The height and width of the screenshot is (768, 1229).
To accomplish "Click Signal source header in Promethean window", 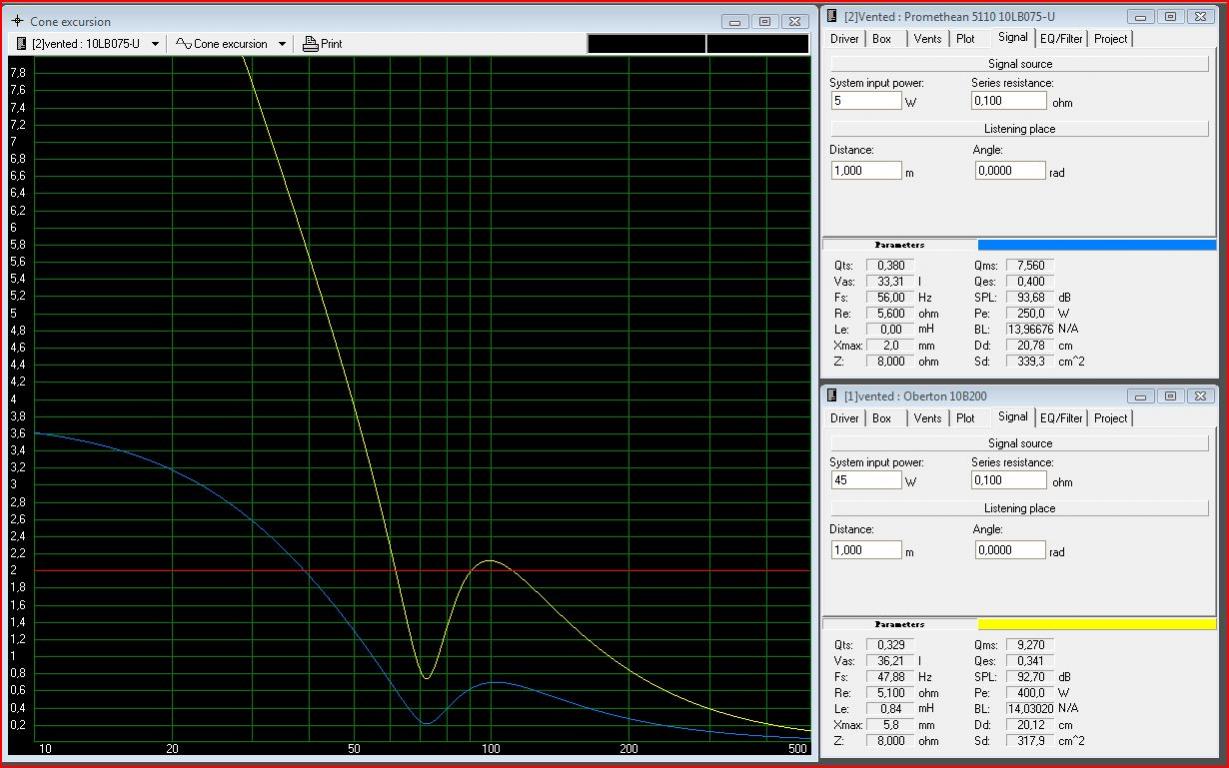I will 1019,64.
